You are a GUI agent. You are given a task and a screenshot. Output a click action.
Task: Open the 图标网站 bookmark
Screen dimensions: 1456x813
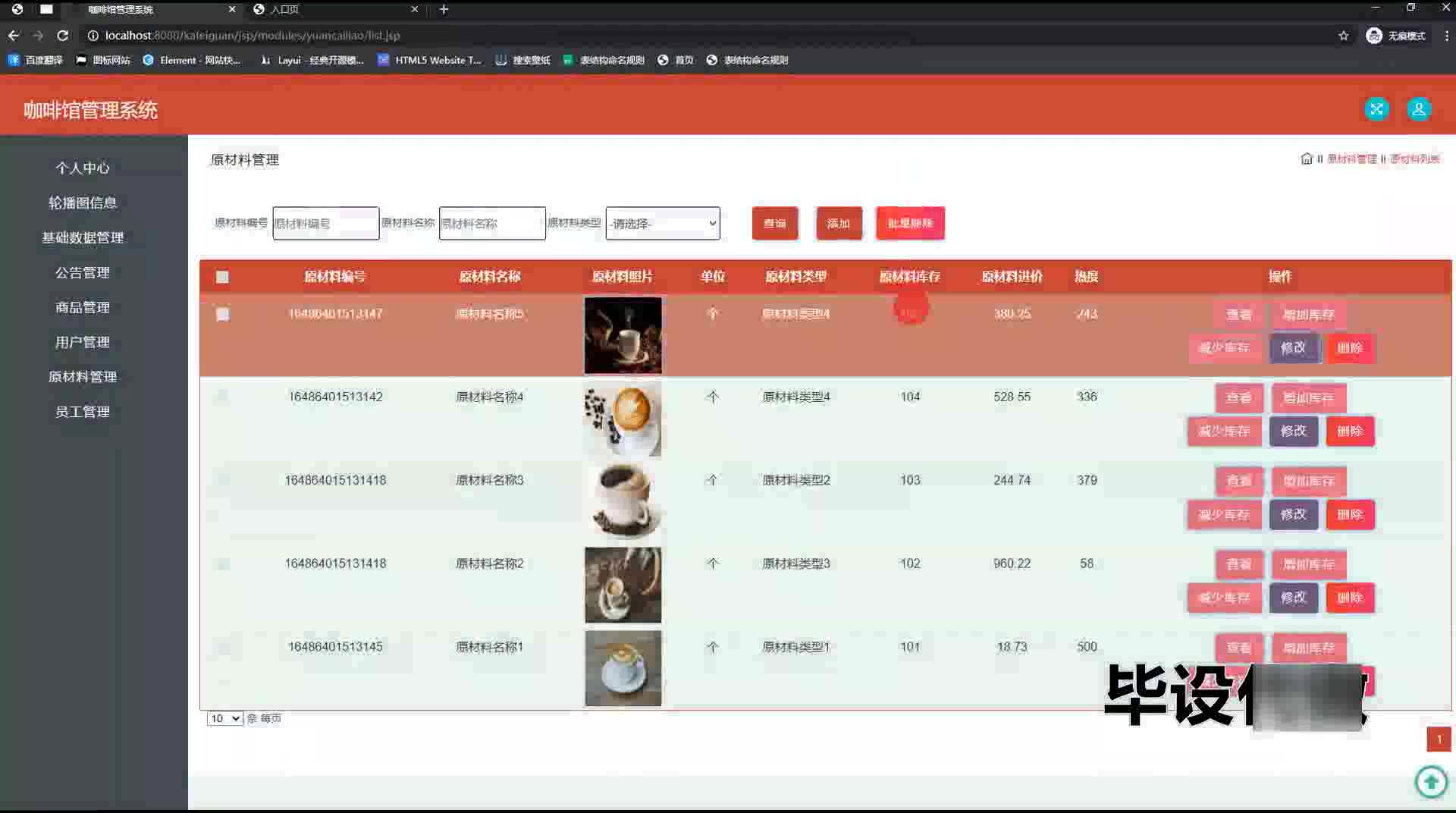103,60
